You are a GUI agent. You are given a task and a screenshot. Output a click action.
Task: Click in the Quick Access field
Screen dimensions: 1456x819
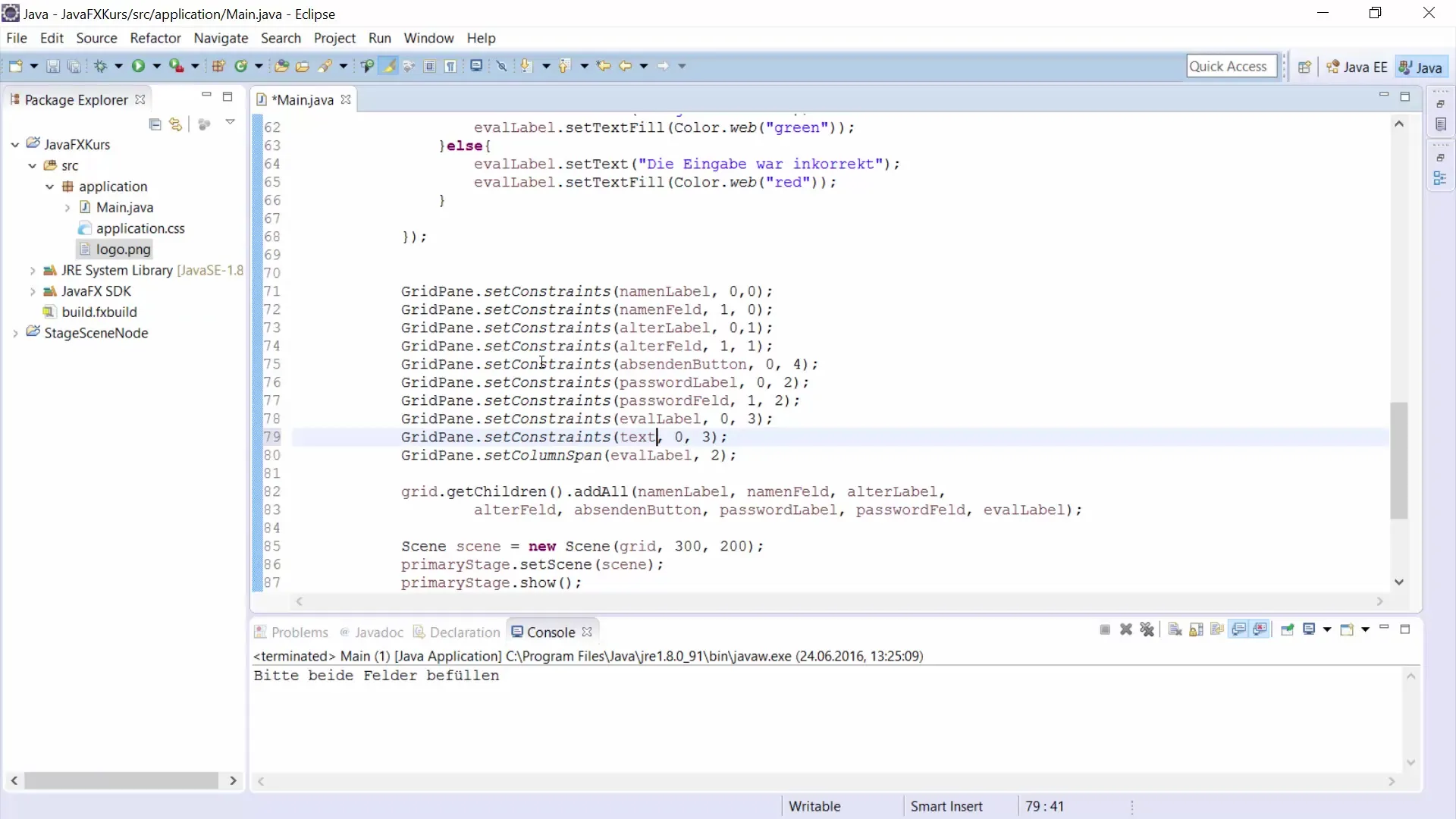point(1232,66)
